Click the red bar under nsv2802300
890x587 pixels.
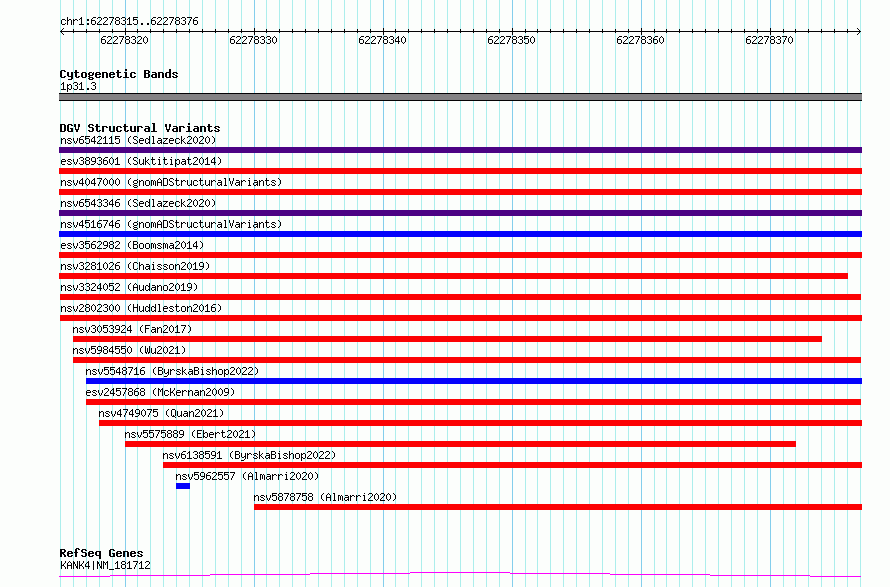(460, 318)
